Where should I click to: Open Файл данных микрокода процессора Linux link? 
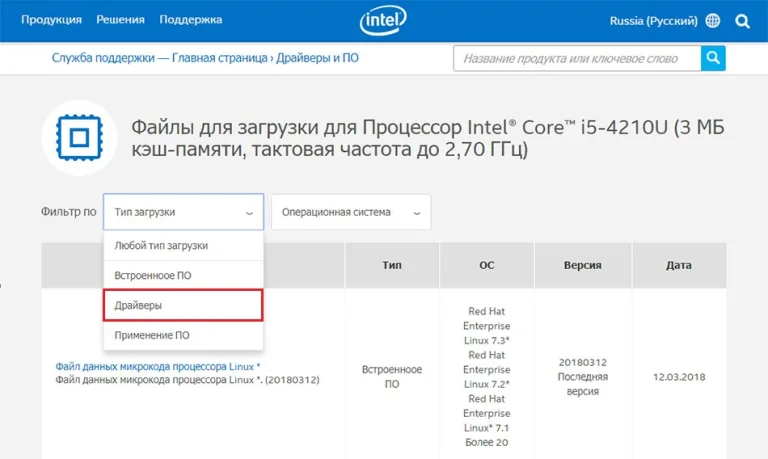click(158, 366)
